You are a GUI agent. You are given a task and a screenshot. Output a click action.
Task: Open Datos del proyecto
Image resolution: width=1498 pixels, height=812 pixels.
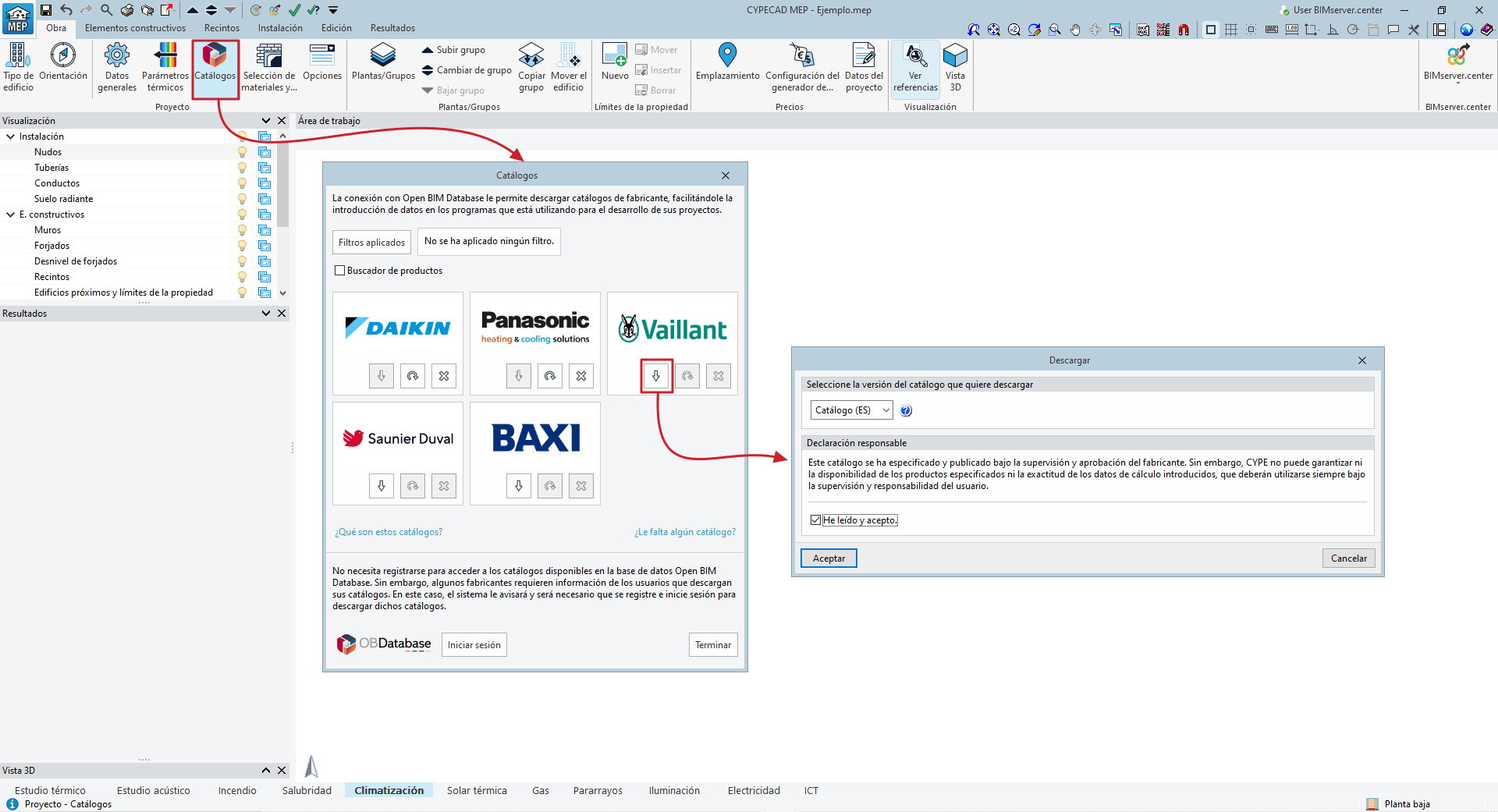point(864,67)
